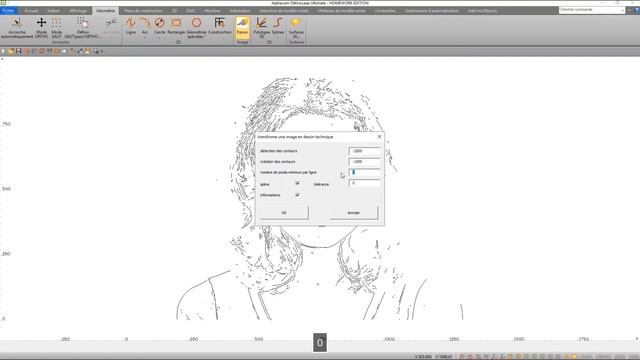Click the highlighted Dessin image tool
The height and width of the screenshot is (360, 640).
point(242,27)
